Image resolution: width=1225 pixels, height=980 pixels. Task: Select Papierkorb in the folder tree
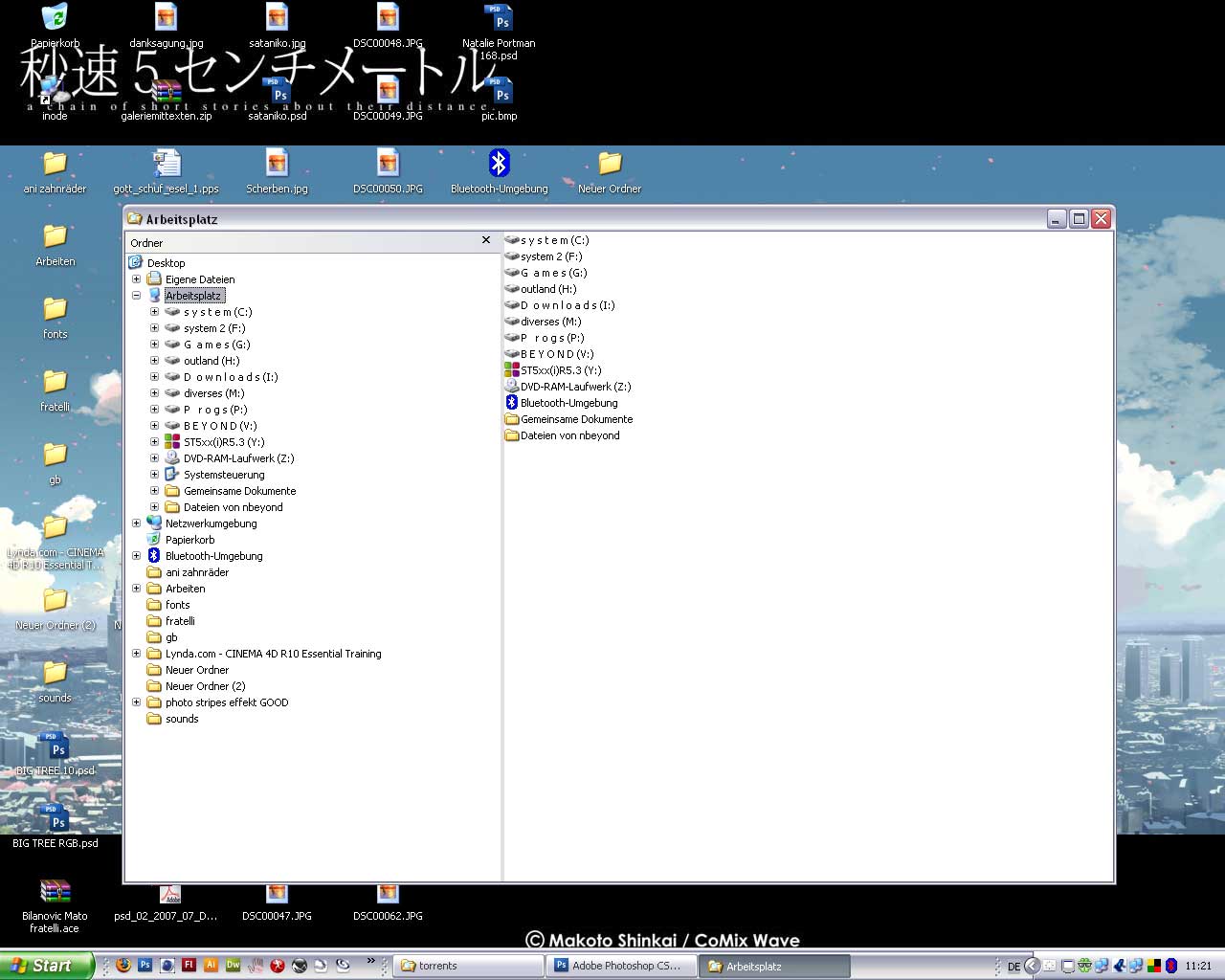pyautogui.click(x=189, y=540)
